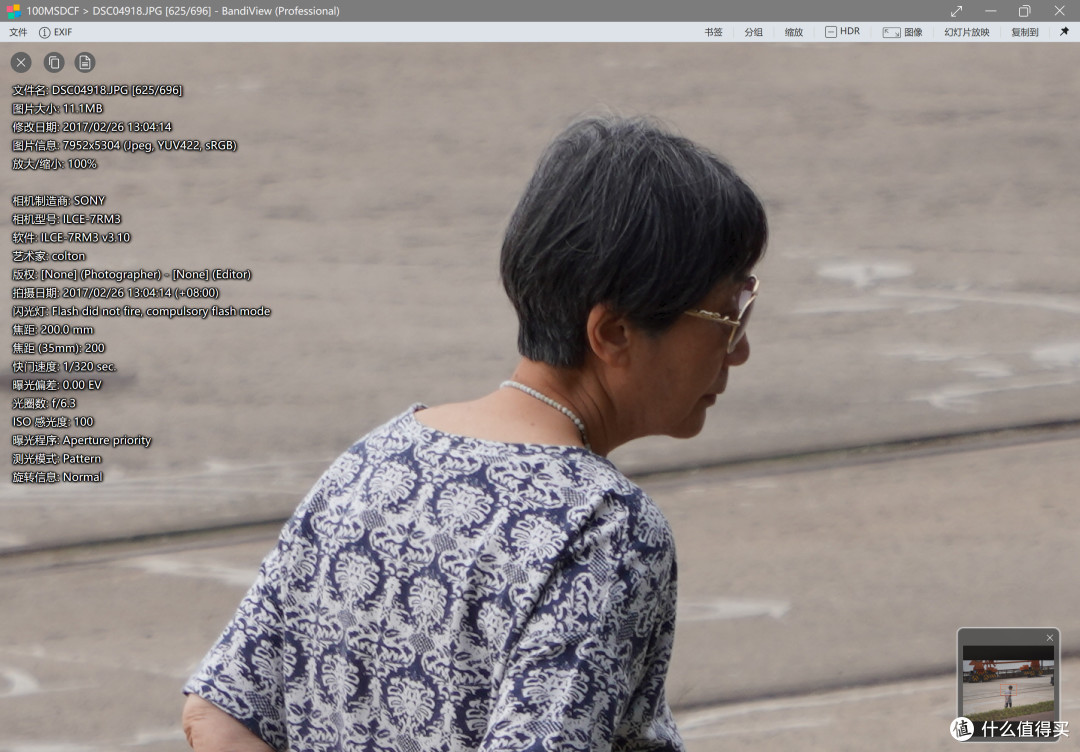Image resolution: width=1080 pixels, height=752 pixels.
Task: Open EXIF details as text document
Action: point(85,63)
